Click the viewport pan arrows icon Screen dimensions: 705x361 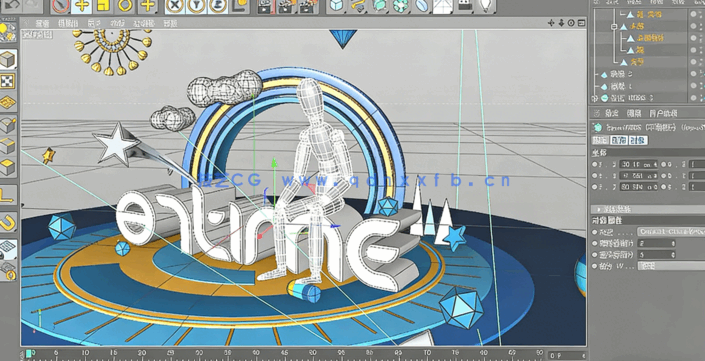551,23
